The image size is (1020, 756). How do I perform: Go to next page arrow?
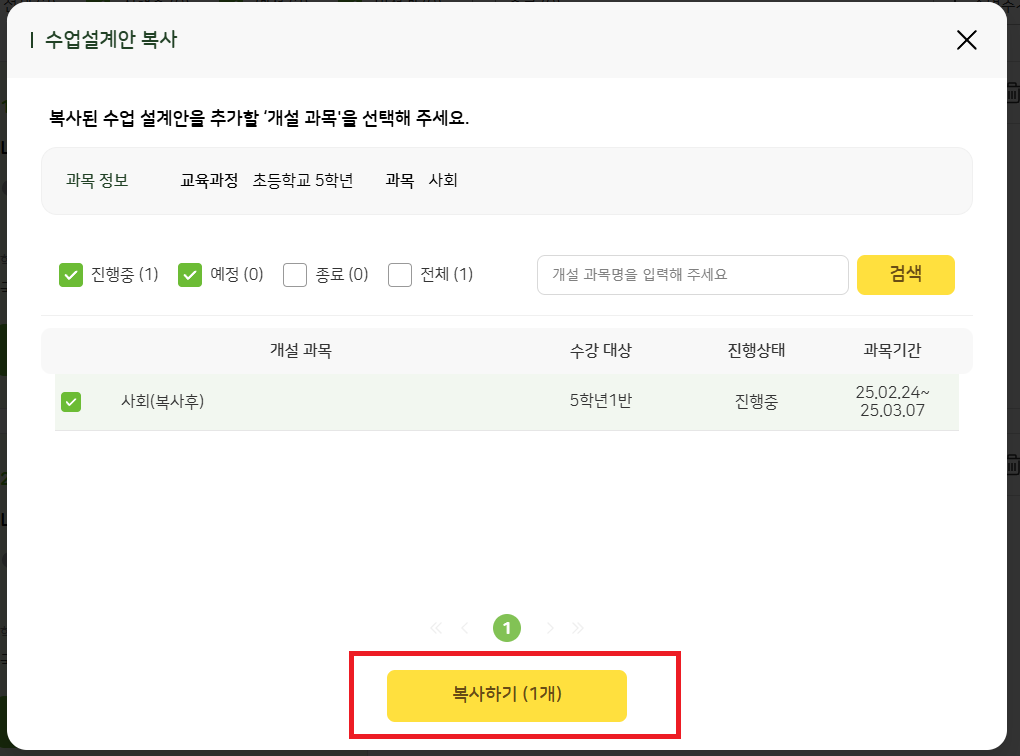coord(549,628)
